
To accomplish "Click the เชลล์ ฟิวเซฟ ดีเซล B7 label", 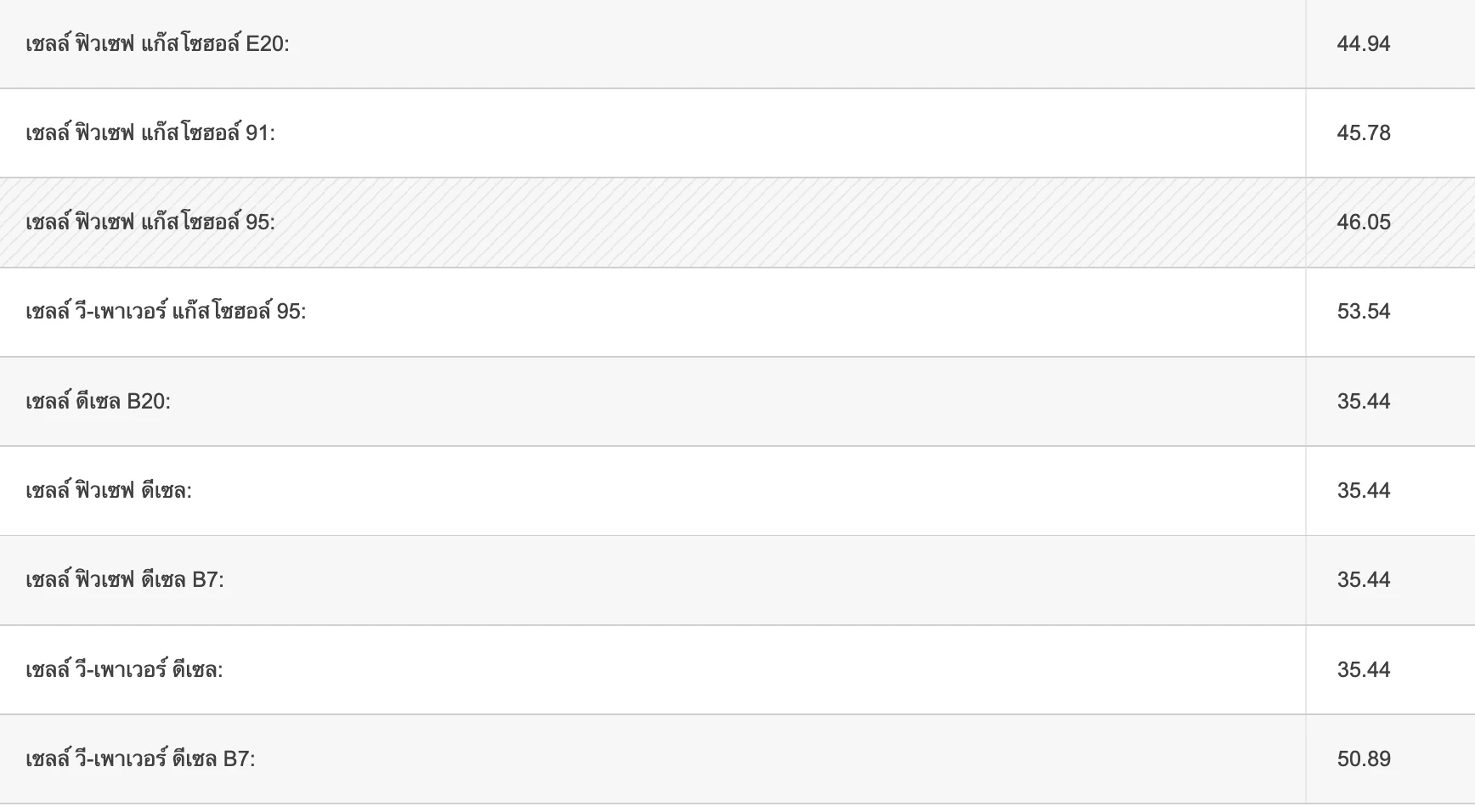I will (x=125, y=580).
